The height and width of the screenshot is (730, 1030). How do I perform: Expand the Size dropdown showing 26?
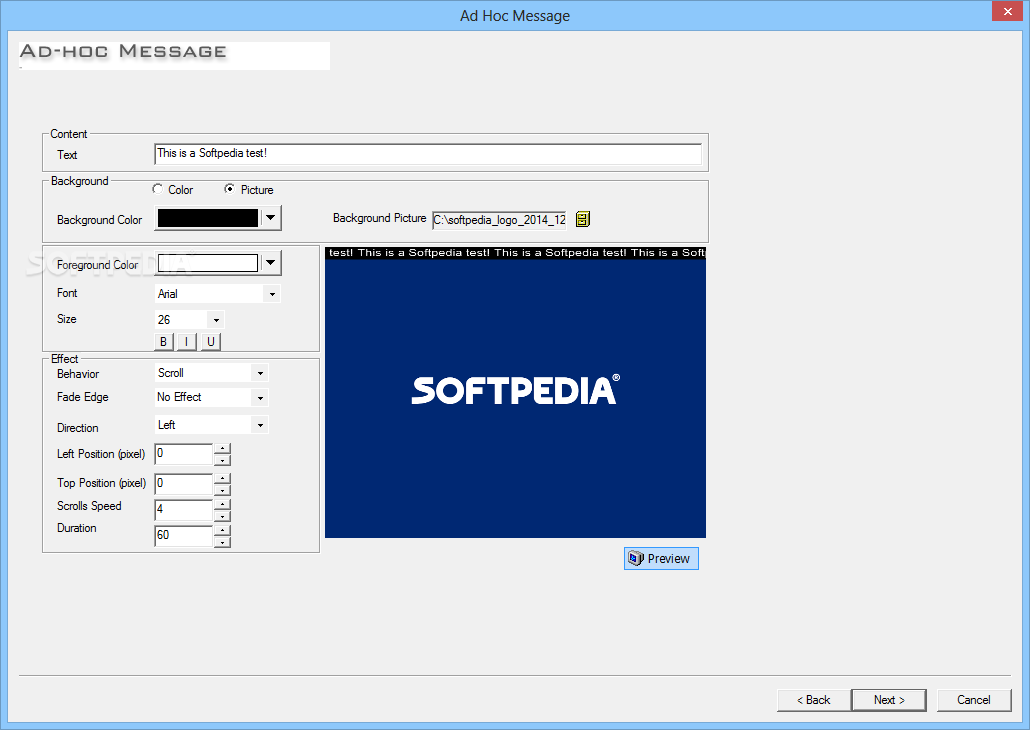click(216, 320)
